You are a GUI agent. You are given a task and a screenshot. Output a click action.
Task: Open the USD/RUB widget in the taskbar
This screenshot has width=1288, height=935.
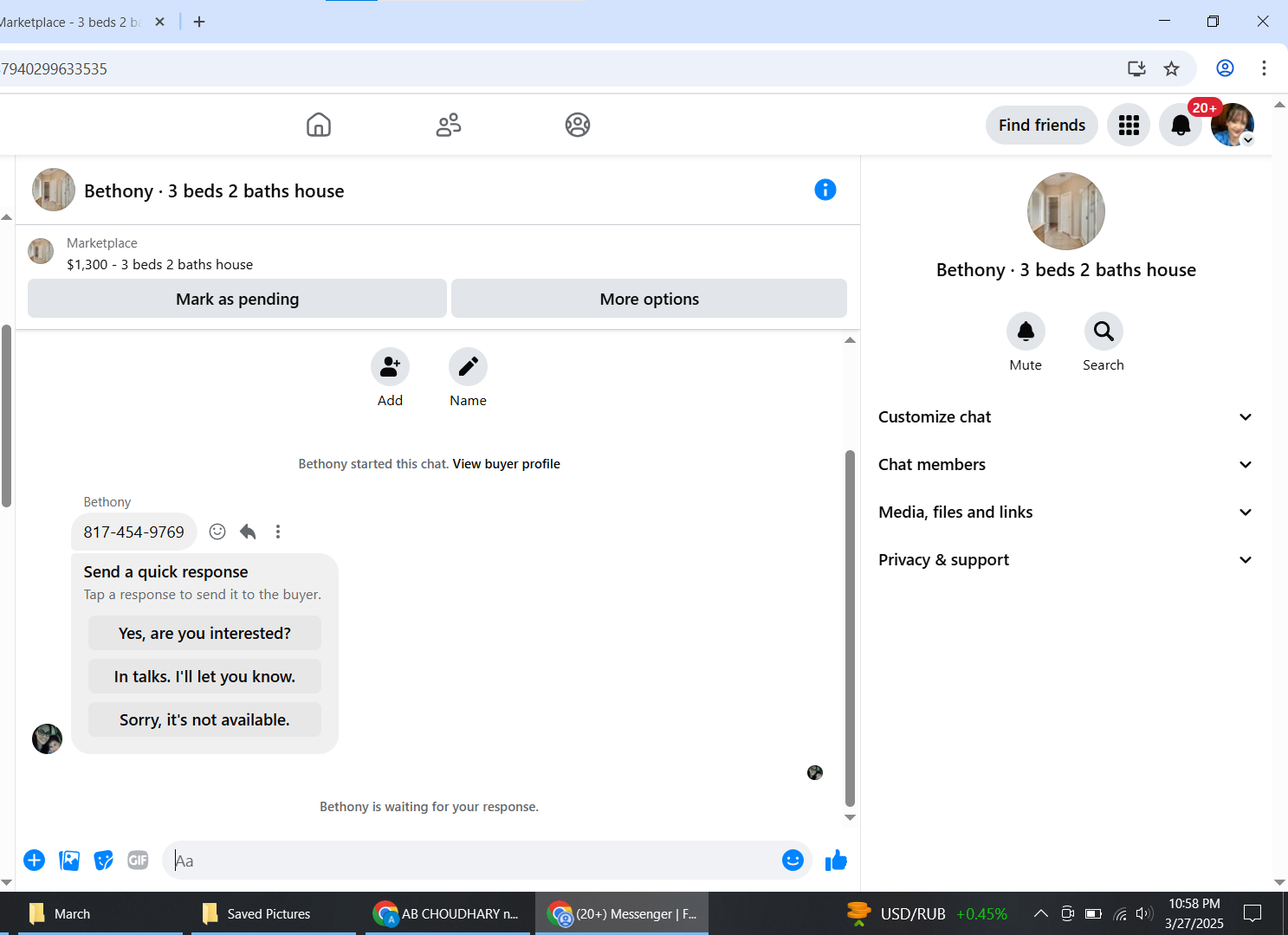point(927,913)
